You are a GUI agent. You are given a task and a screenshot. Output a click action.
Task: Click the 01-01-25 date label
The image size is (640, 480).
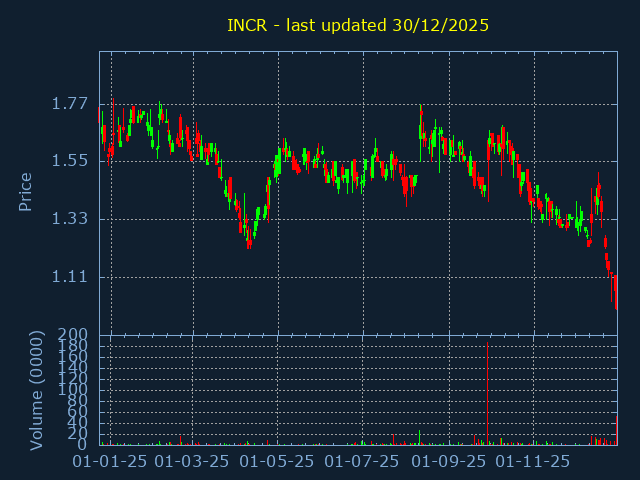(x=111, y=462)
